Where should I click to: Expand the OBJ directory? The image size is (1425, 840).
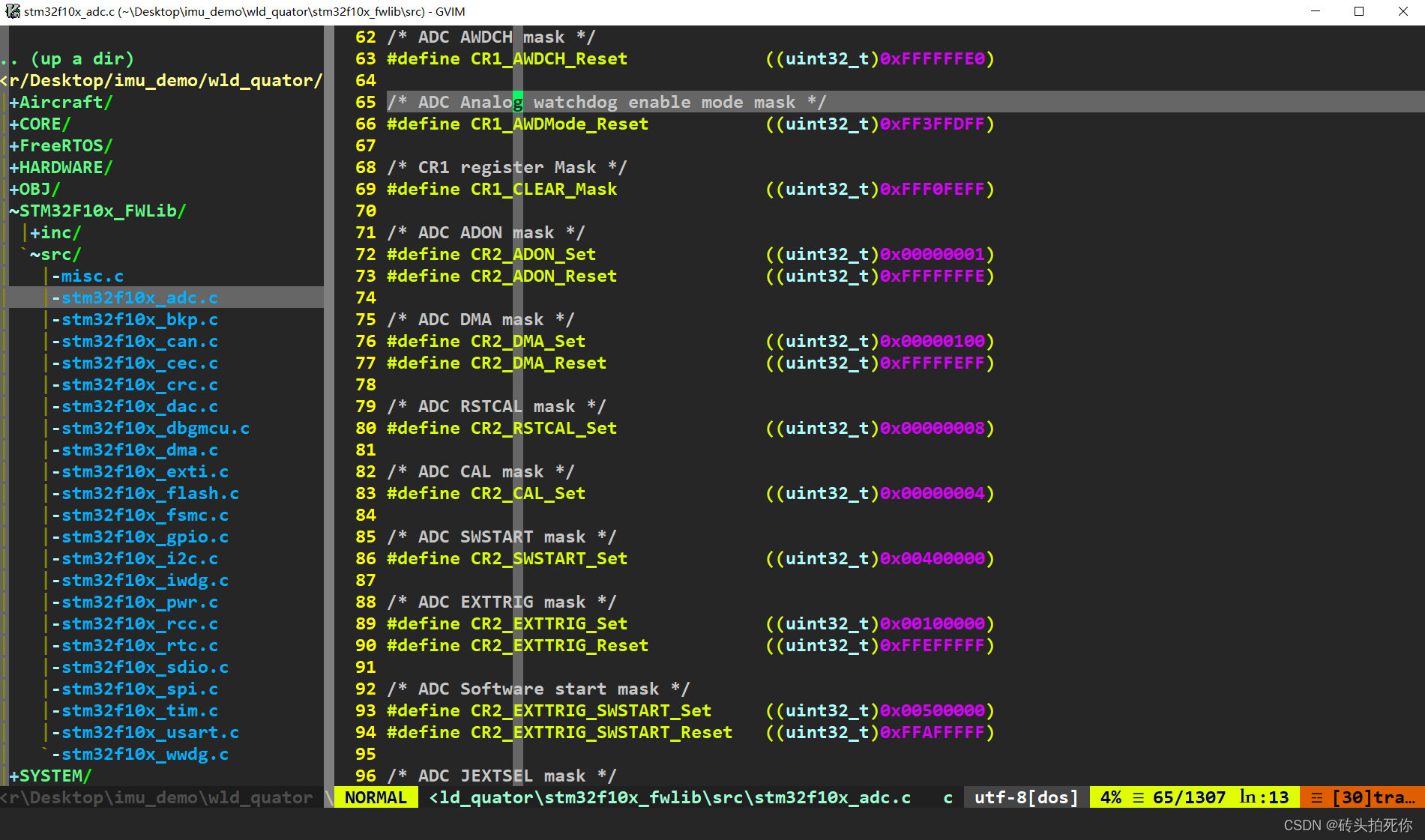coord(34,189)
